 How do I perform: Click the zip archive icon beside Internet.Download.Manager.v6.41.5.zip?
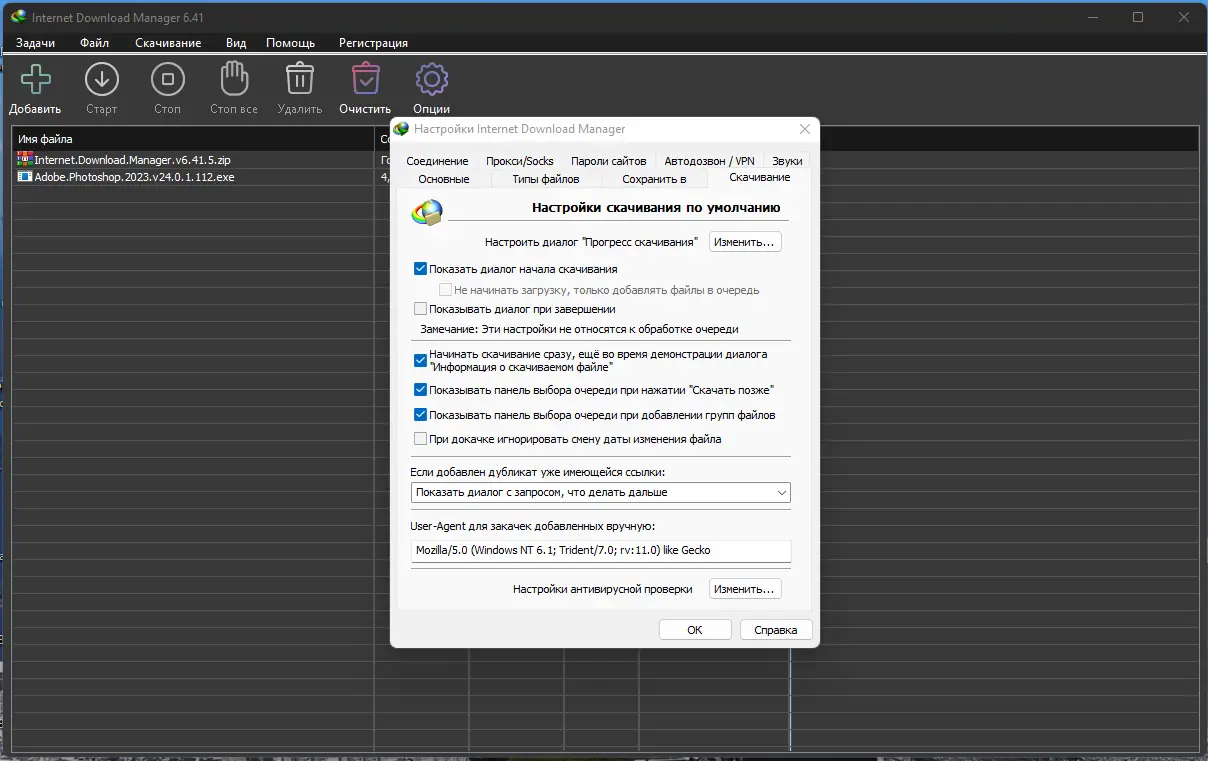point(25,159)
